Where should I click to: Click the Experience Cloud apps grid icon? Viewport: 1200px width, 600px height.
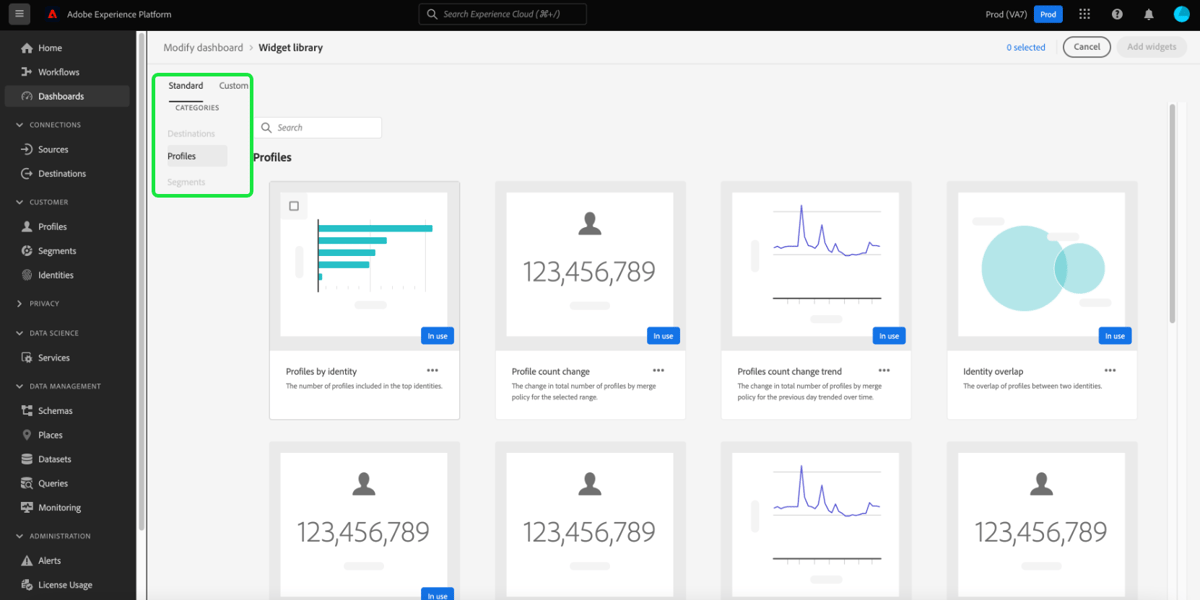click(1085, 13)
